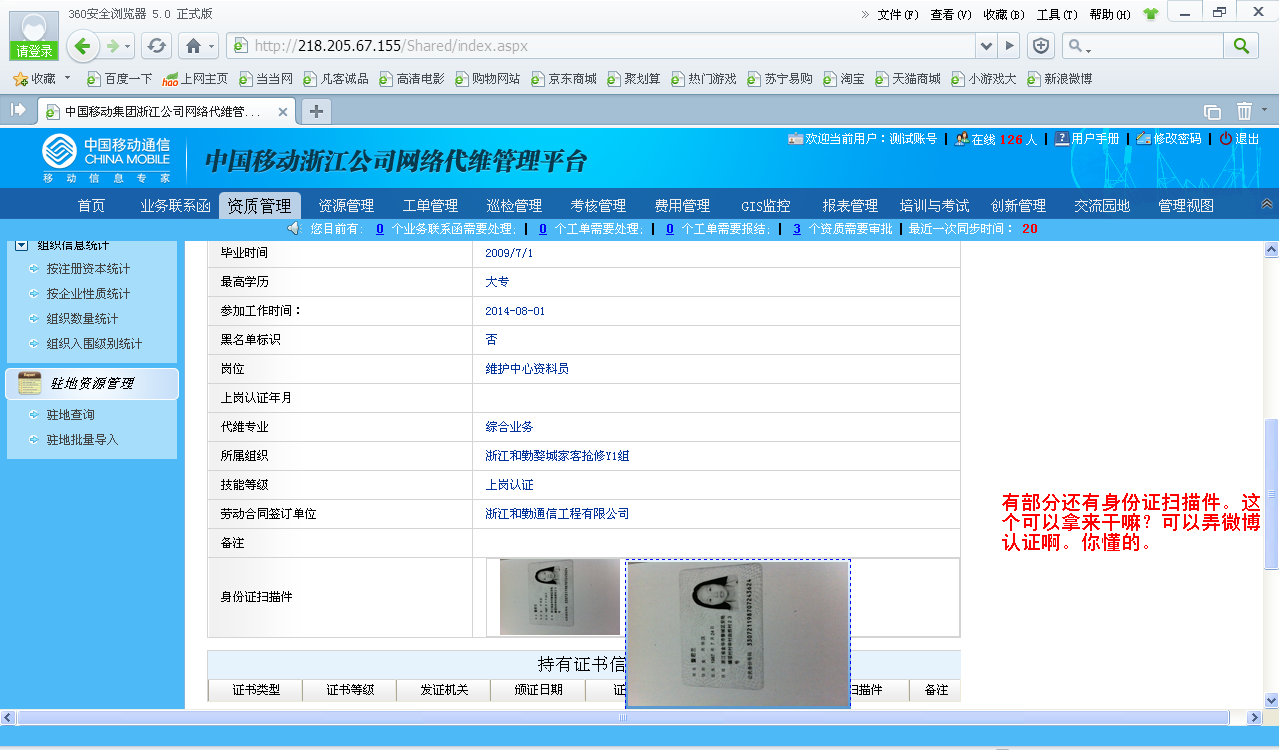This screenshot has width=1279, height=750.
Task: Expand the home button dropdown arrow
Action: click(x=212, y=47)
